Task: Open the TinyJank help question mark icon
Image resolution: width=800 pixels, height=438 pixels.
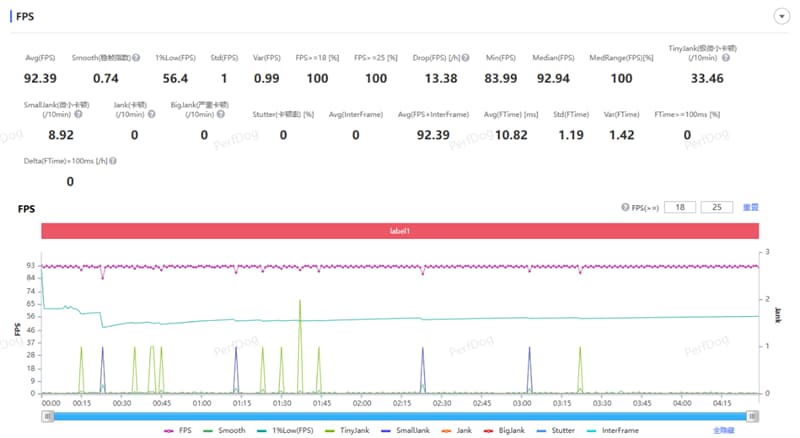Action: [x=726, y=58]
